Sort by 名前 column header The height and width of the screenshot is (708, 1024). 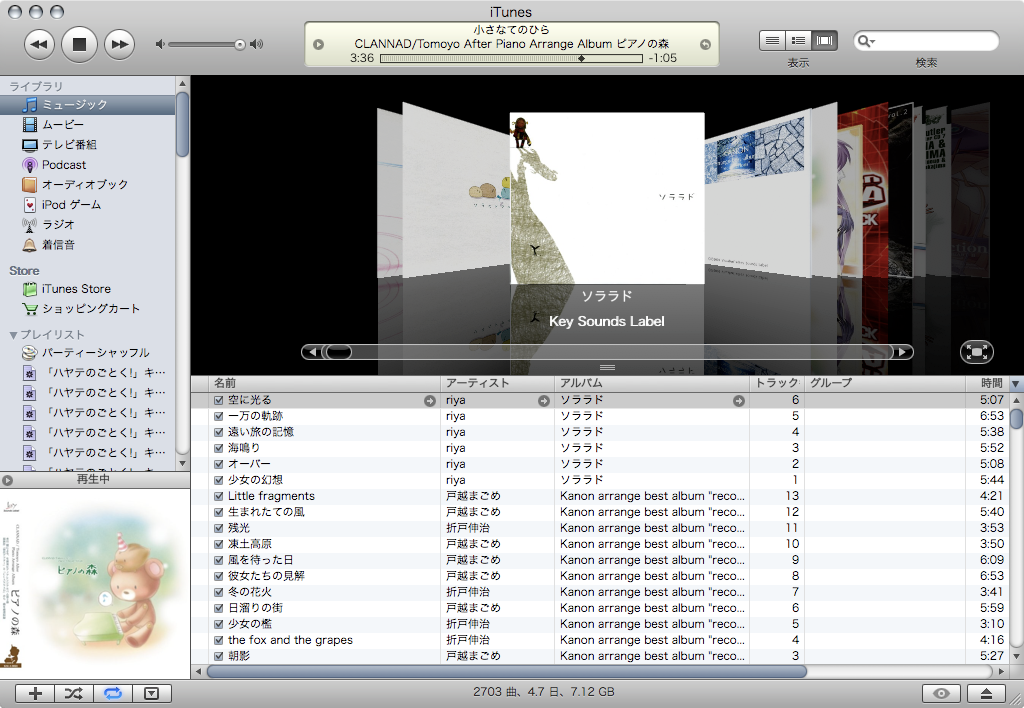325,383
